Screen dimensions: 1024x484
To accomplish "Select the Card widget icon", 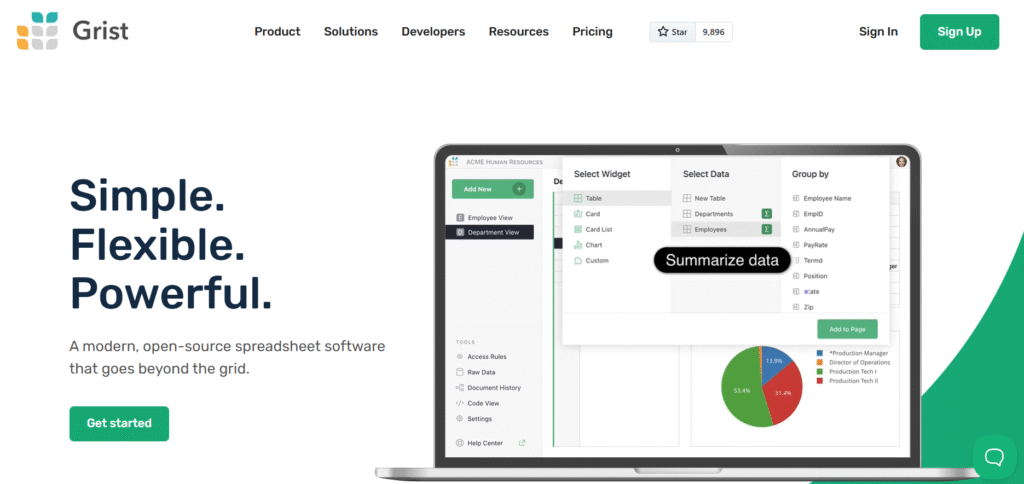I will click(578, 214).
